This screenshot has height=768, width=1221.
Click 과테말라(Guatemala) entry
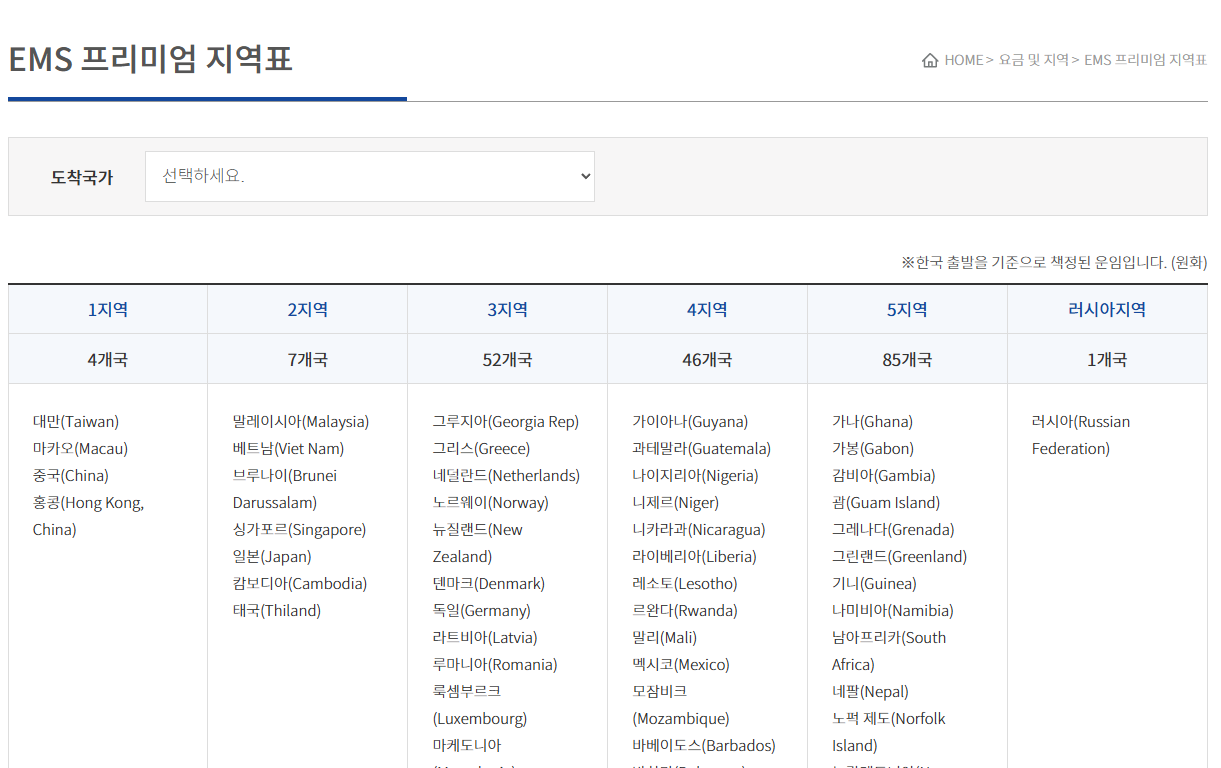point(702,449)
